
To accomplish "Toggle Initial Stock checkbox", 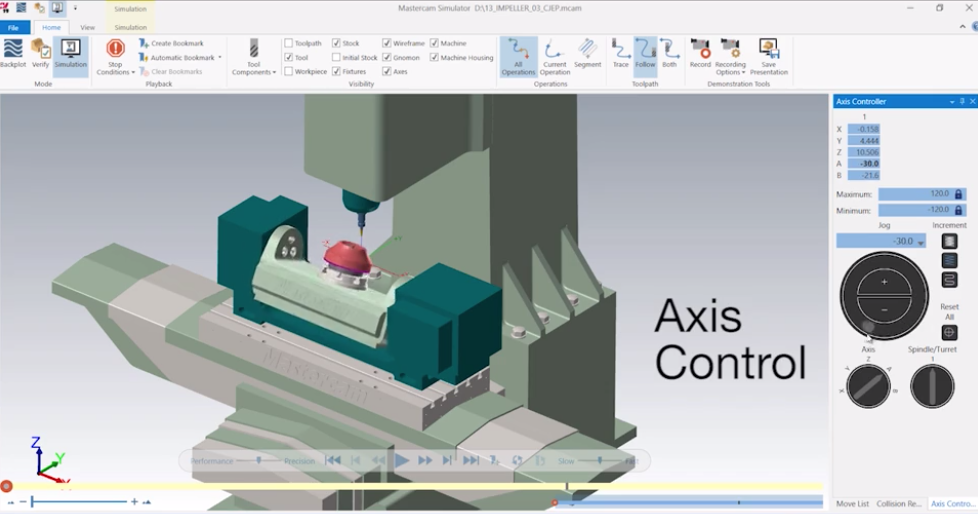I will coord(336,57).
